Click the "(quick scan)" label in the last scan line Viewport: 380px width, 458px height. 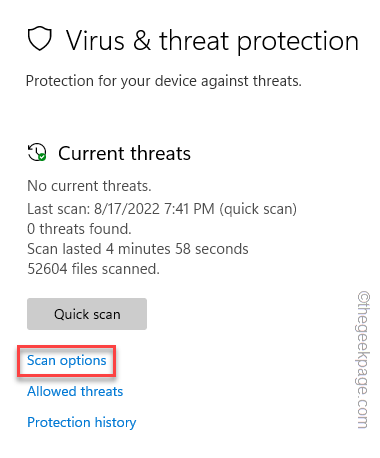[x=258, y=209]
